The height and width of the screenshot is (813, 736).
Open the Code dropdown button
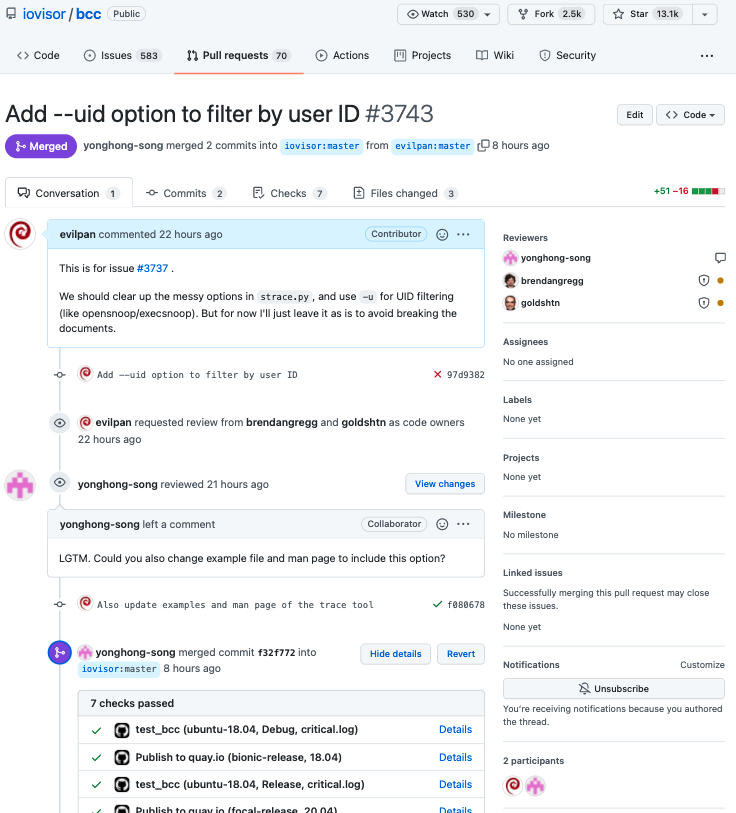691,115
